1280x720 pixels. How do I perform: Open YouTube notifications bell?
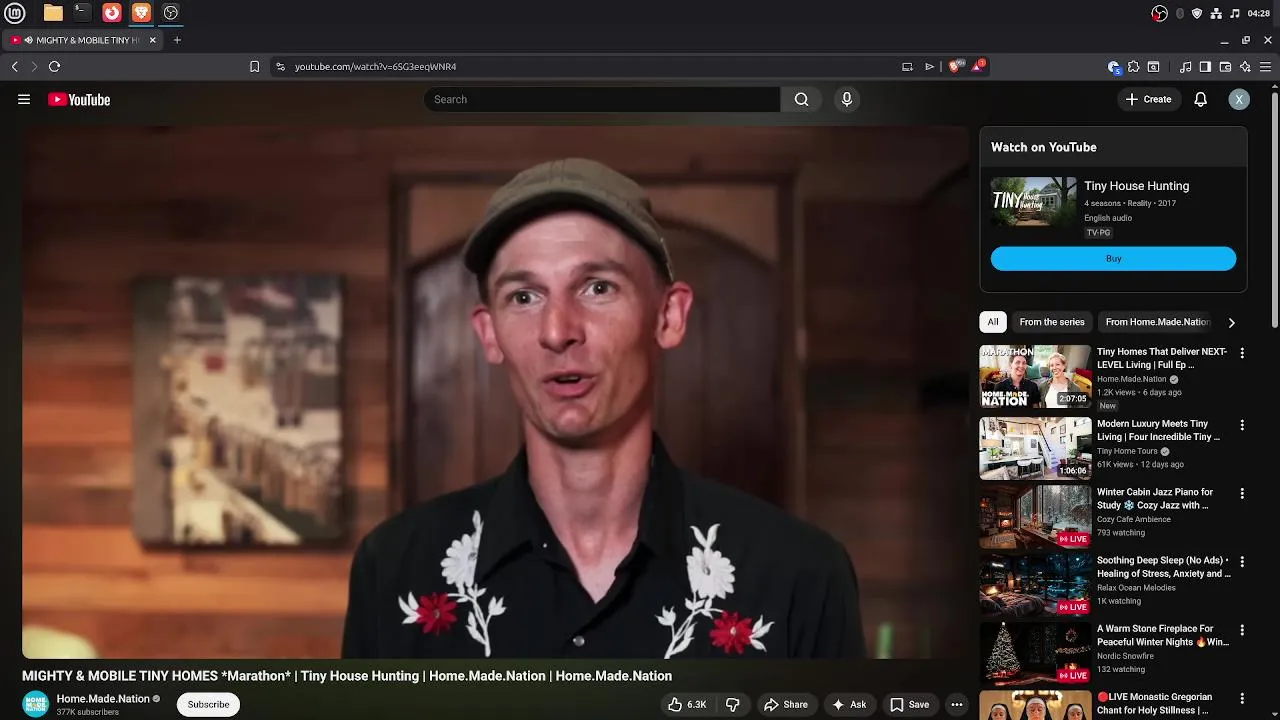tap(1201, 99)
